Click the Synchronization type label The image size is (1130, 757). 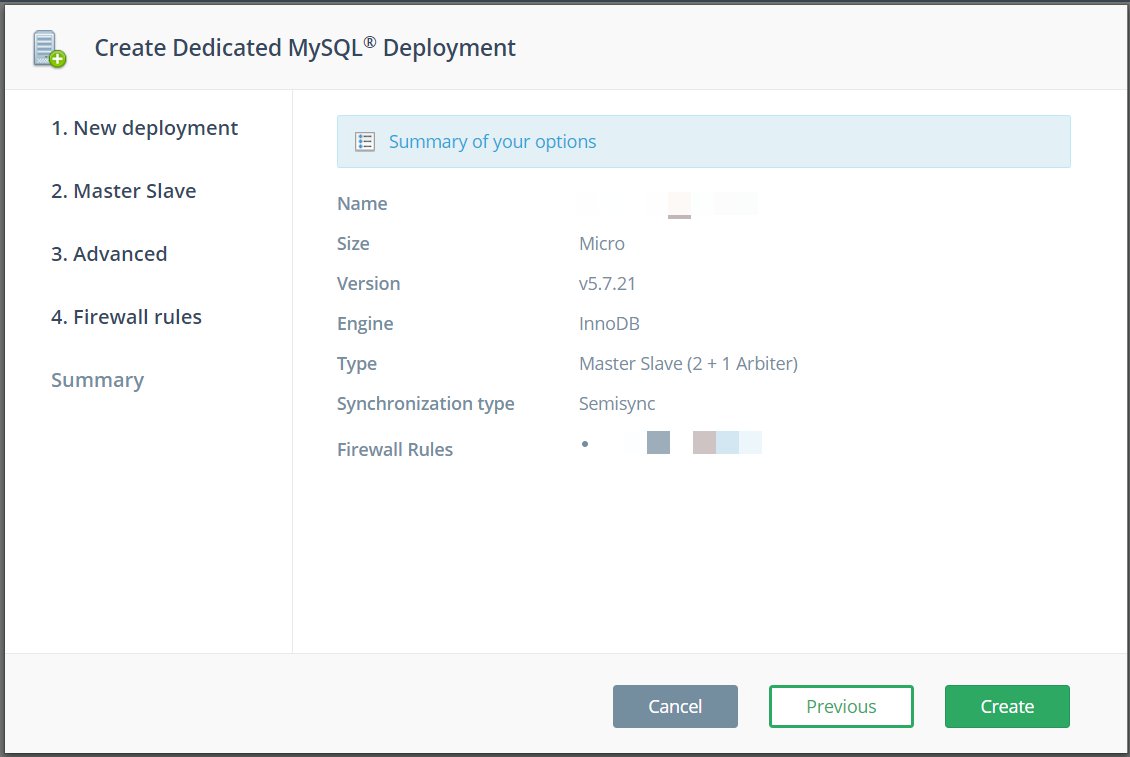click(x=425, y=404)
